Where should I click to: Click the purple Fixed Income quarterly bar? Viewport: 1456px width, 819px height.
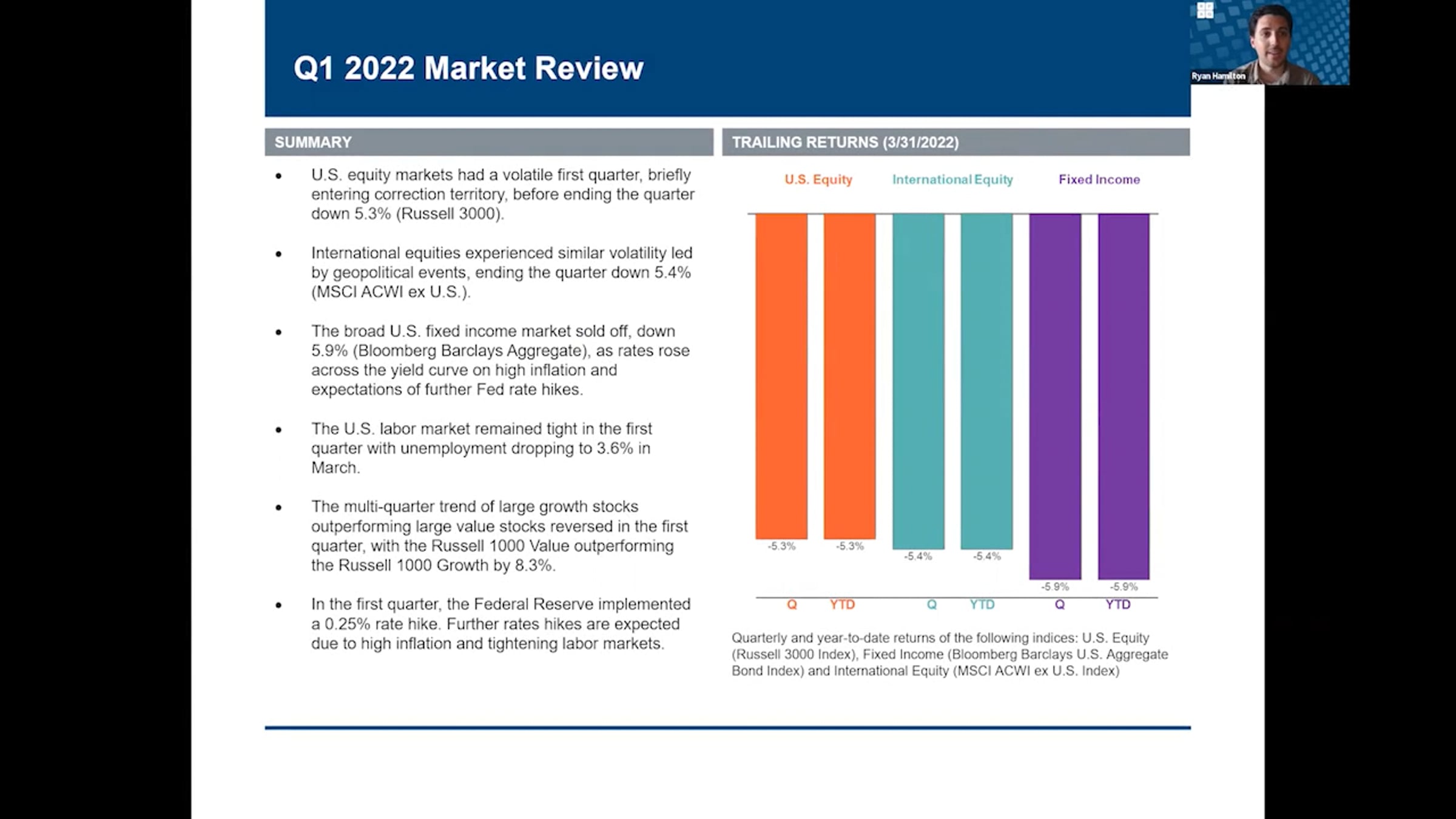[1055, 396]
